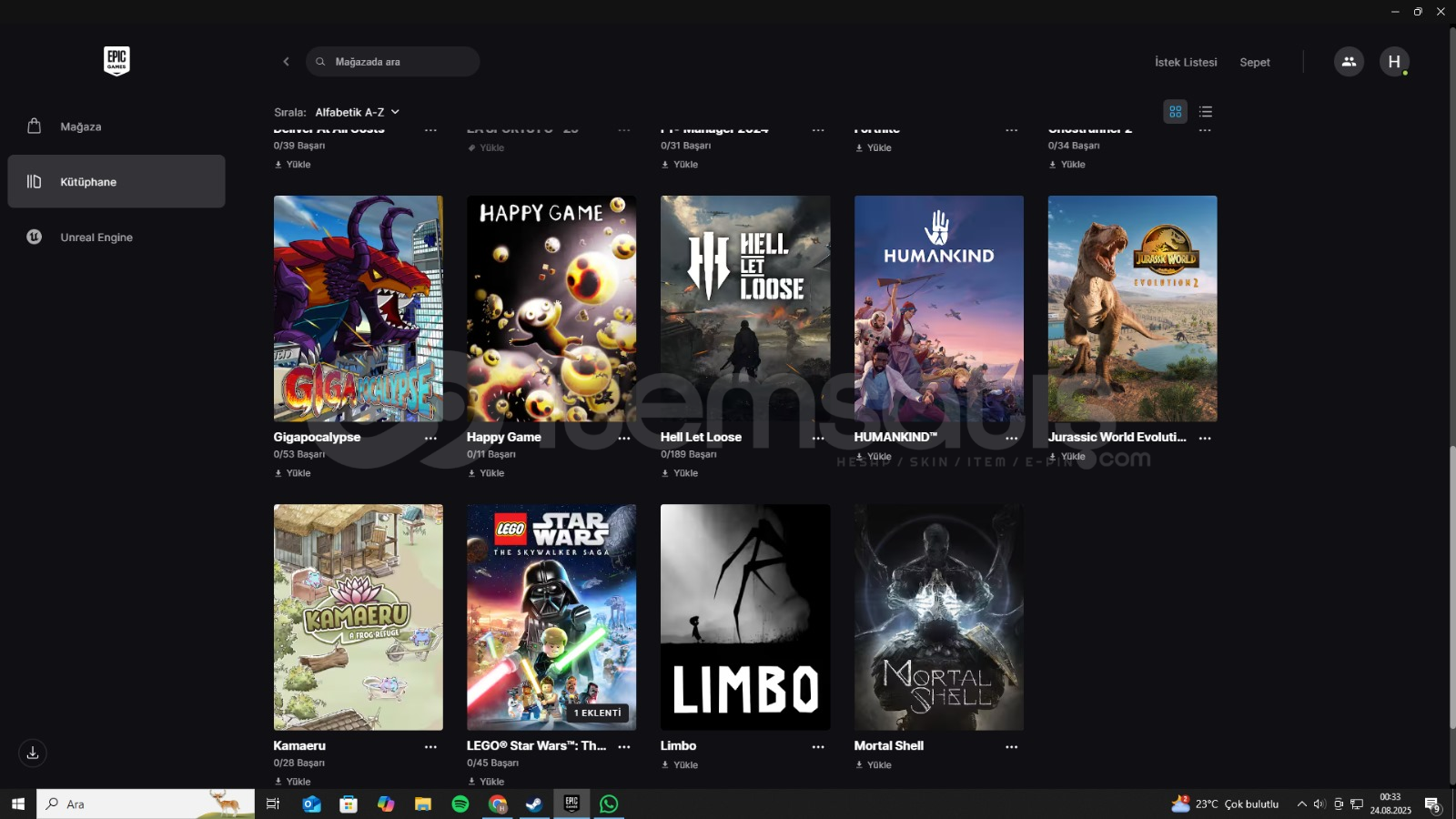Click the Epic Games taskbar icon

(x=571, y=804)
